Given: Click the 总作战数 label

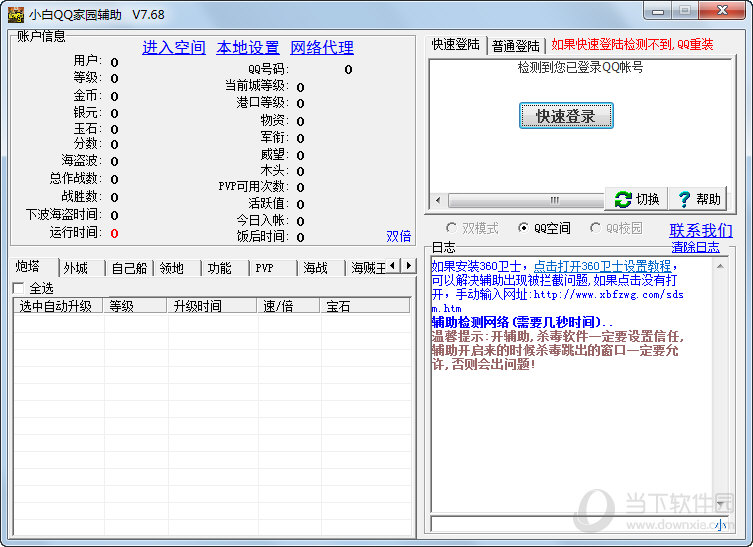Looking at the screenshot, I should 75,178.
